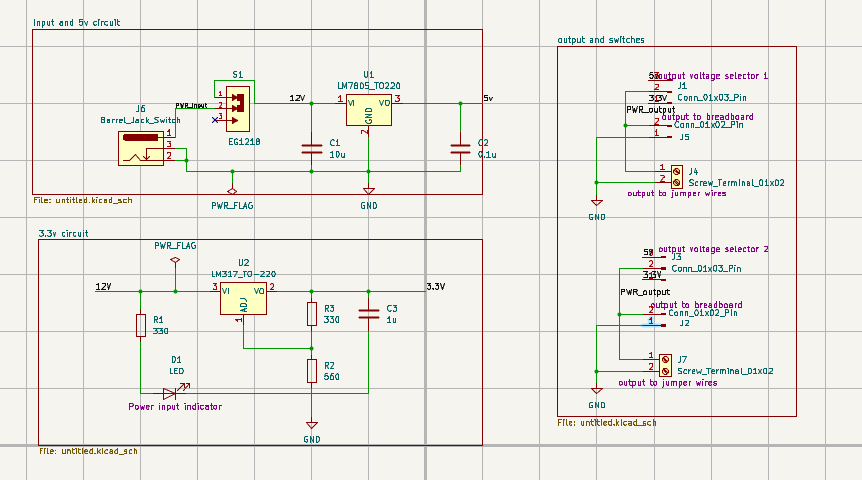Click the PWR_output label near J3
862x480 pixels.
click(x=645, y=292)
